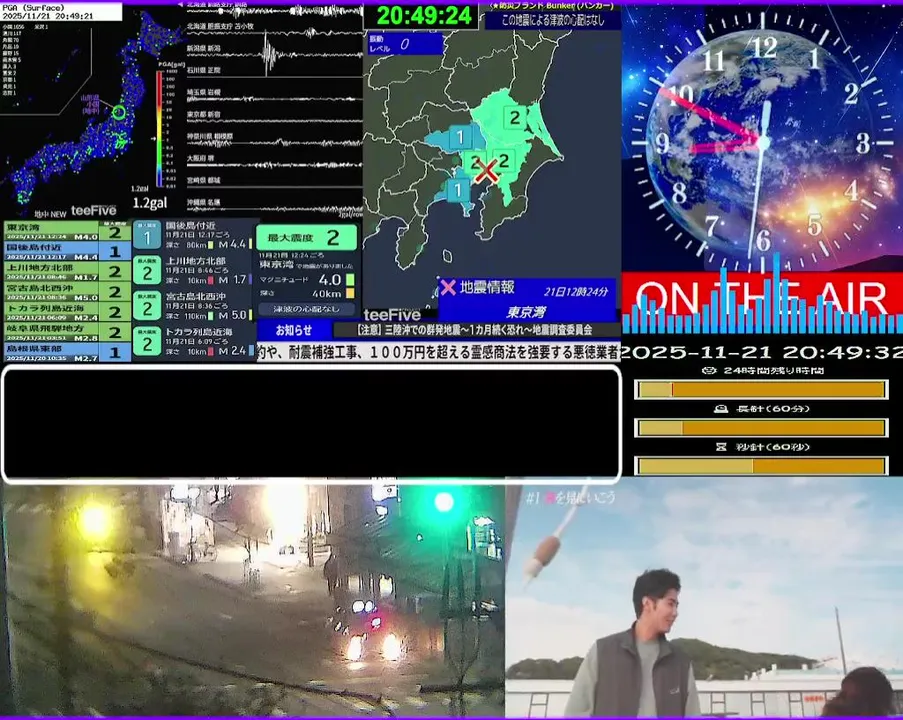Image resolution: width=903 pixels, height=720 pixels.
Task: Select the 上川地方北部 M1.7 row in the left list
Action: coord(67,271)
